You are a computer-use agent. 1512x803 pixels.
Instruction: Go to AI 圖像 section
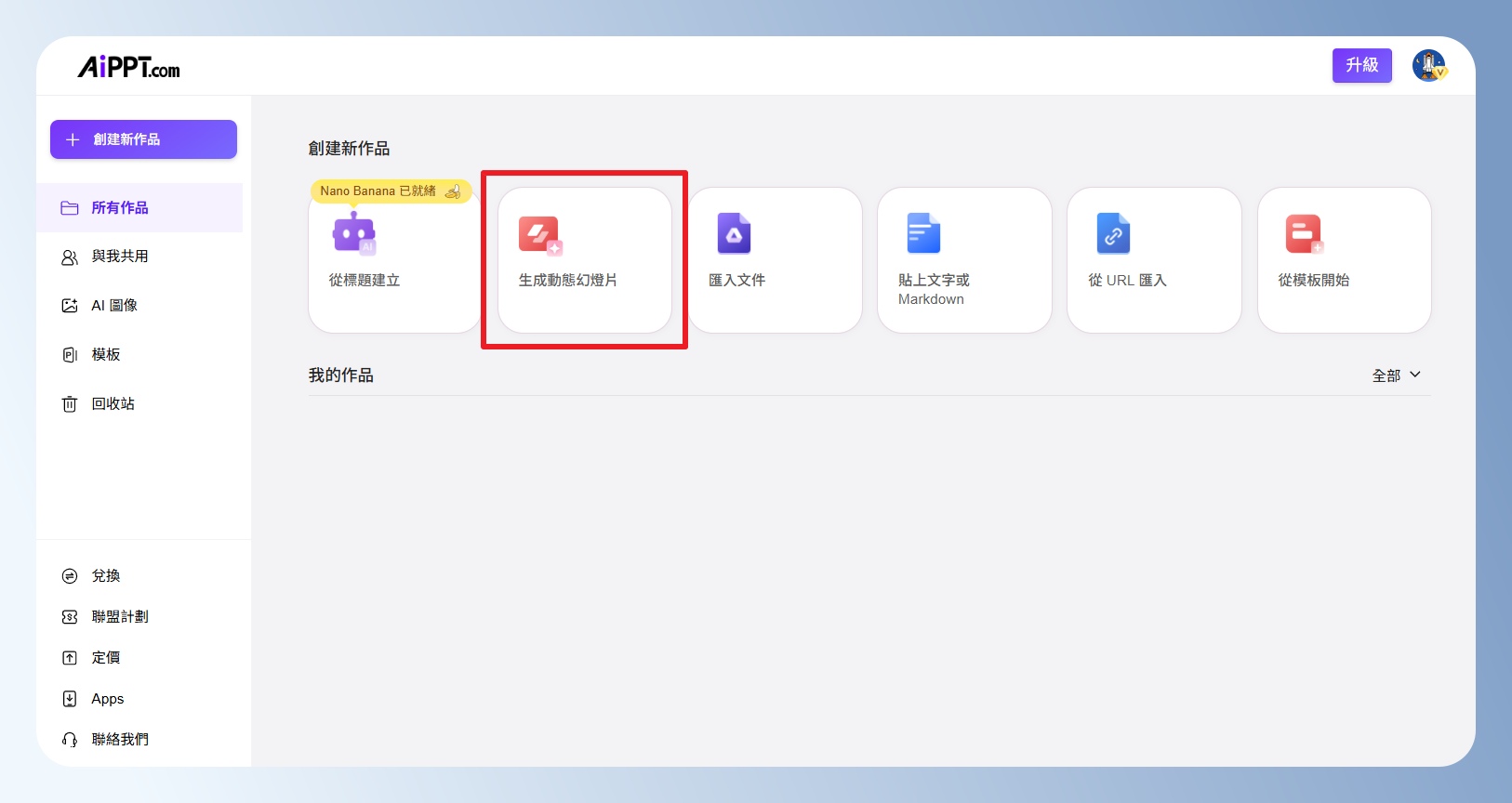click(x=113, y=306)
